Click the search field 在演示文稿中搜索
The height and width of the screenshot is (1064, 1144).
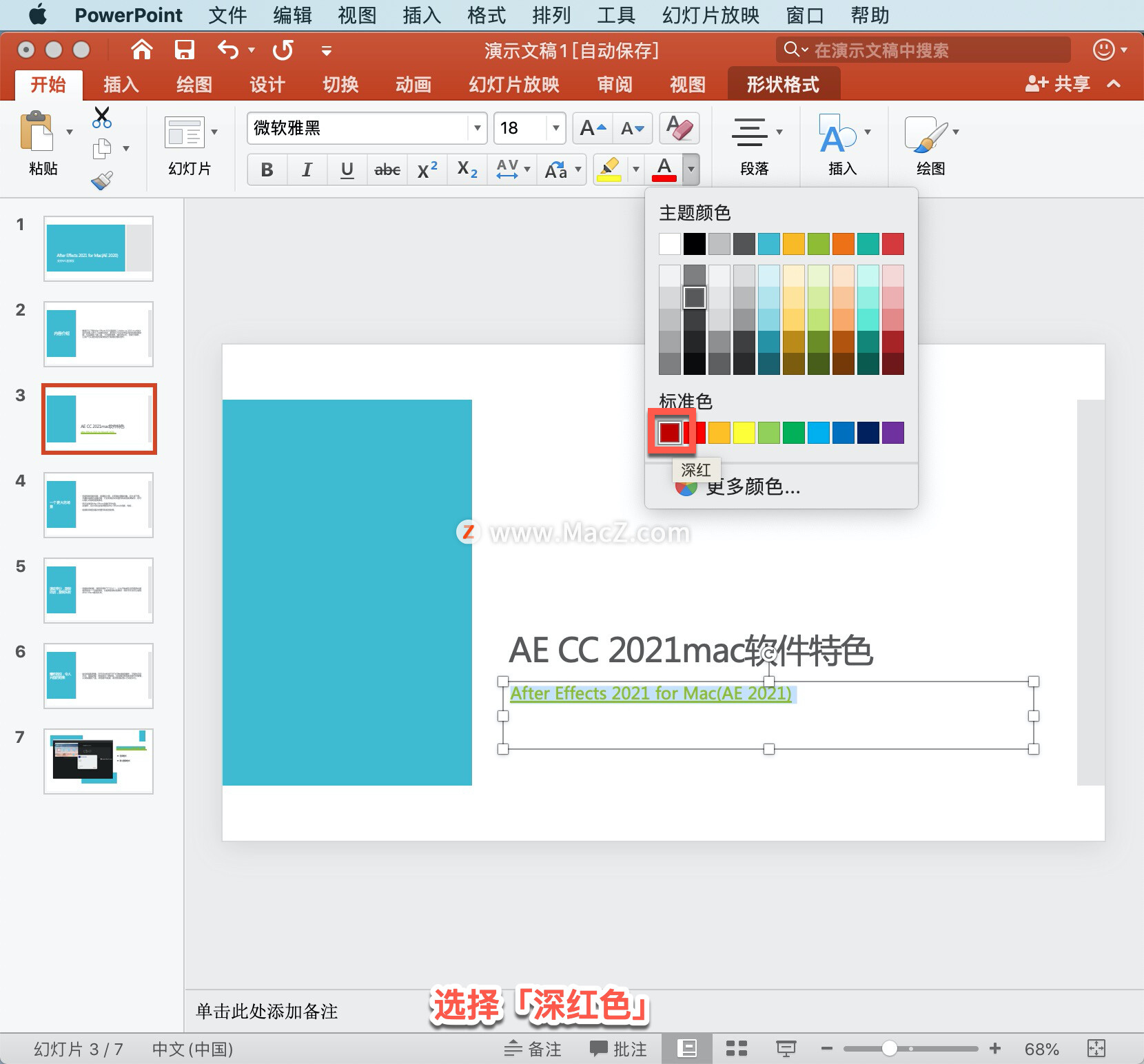point(923,50)
